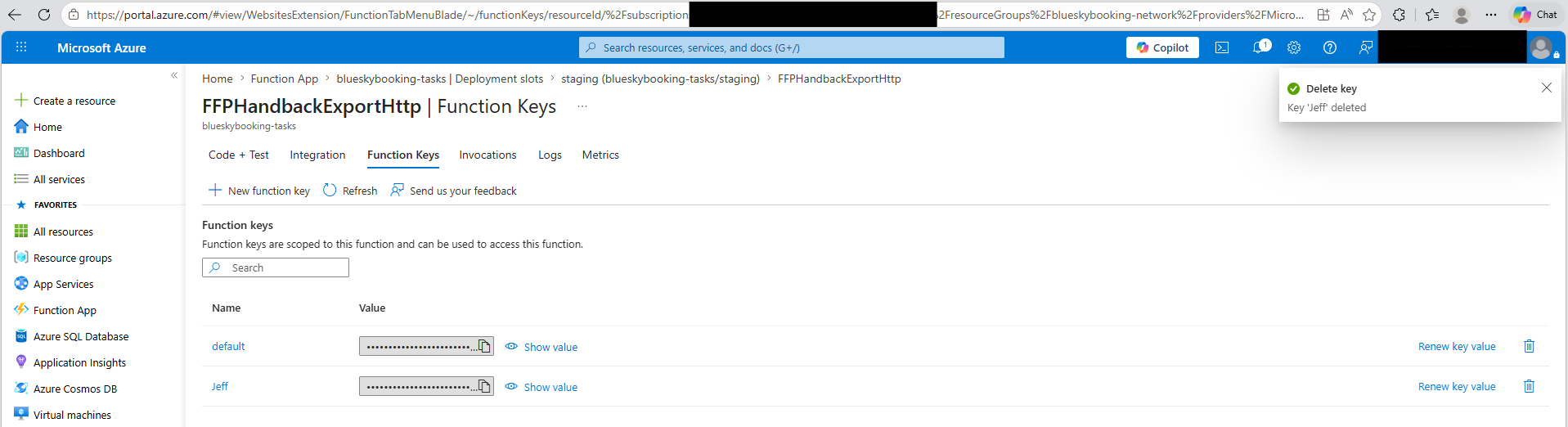
Task: Go to Home breadcrumb
Action: coord(218,79)
